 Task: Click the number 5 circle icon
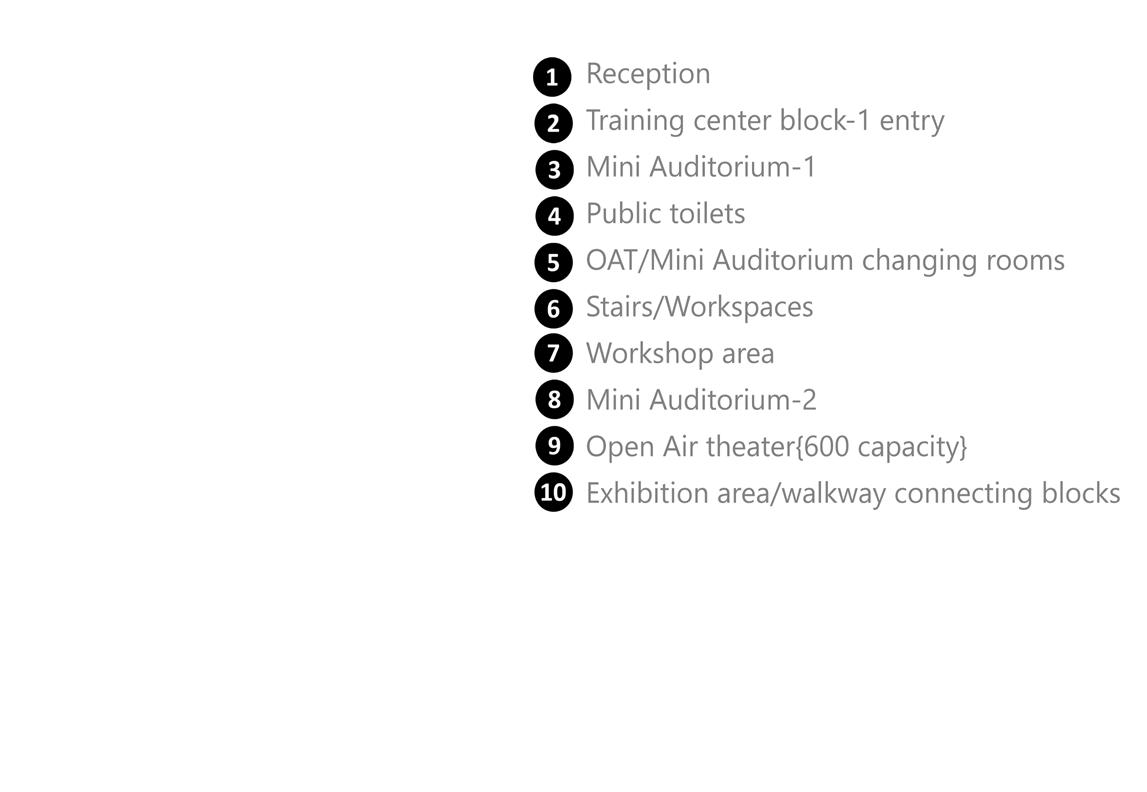coord(553,263)
